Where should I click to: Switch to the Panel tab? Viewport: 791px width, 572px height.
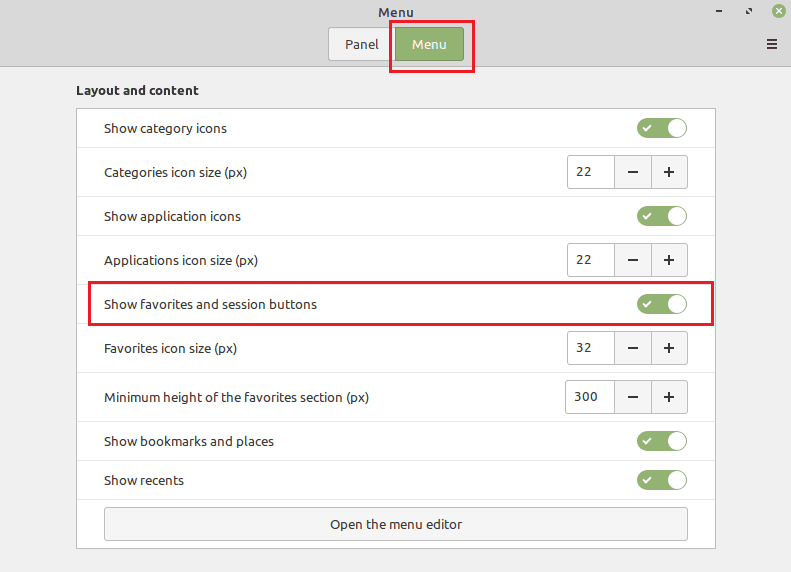point(362,44)
